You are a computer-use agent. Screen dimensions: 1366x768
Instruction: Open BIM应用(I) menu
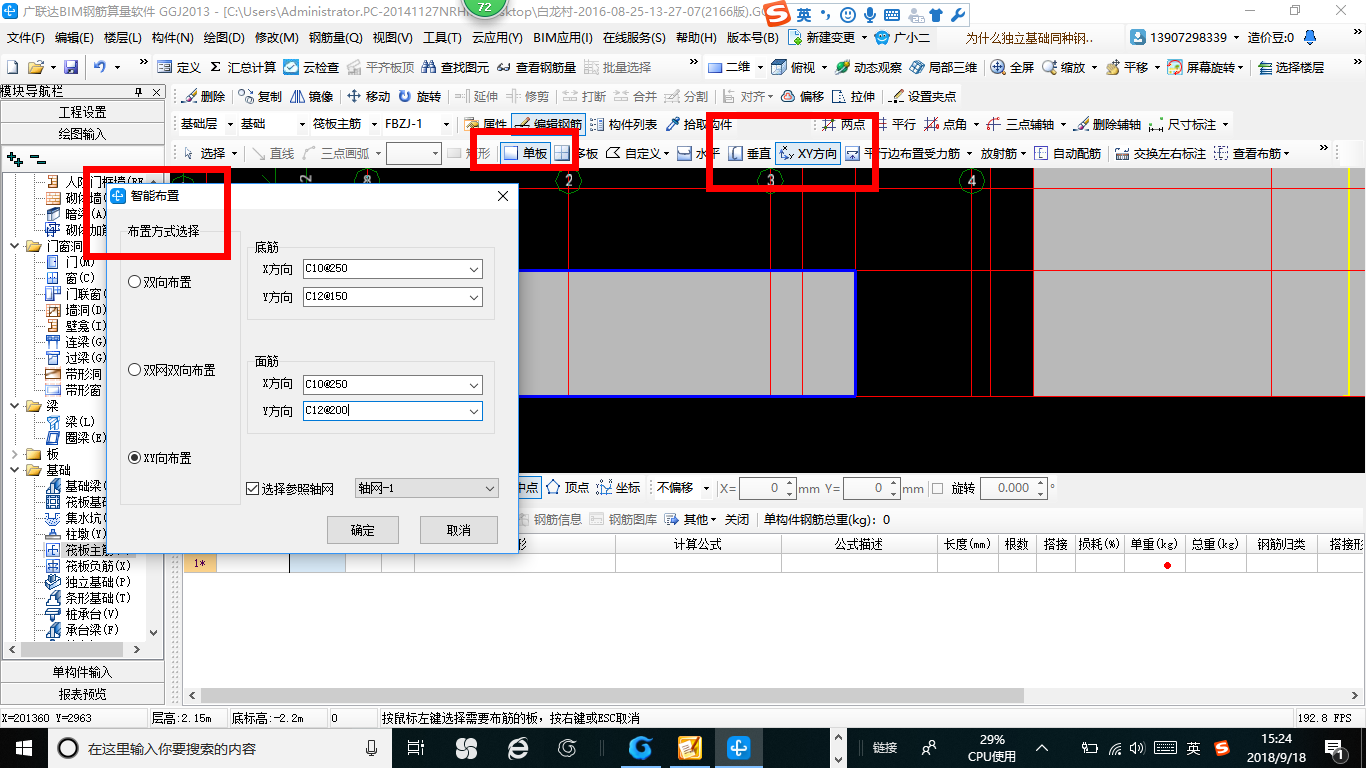(x=563, y=38)
